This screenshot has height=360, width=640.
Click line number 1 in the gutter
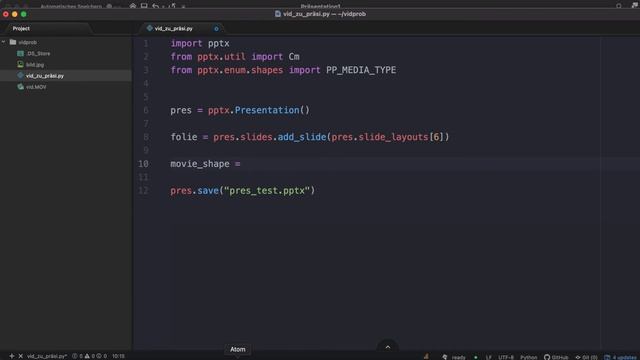pyautogui.click(x=146, y=43)
